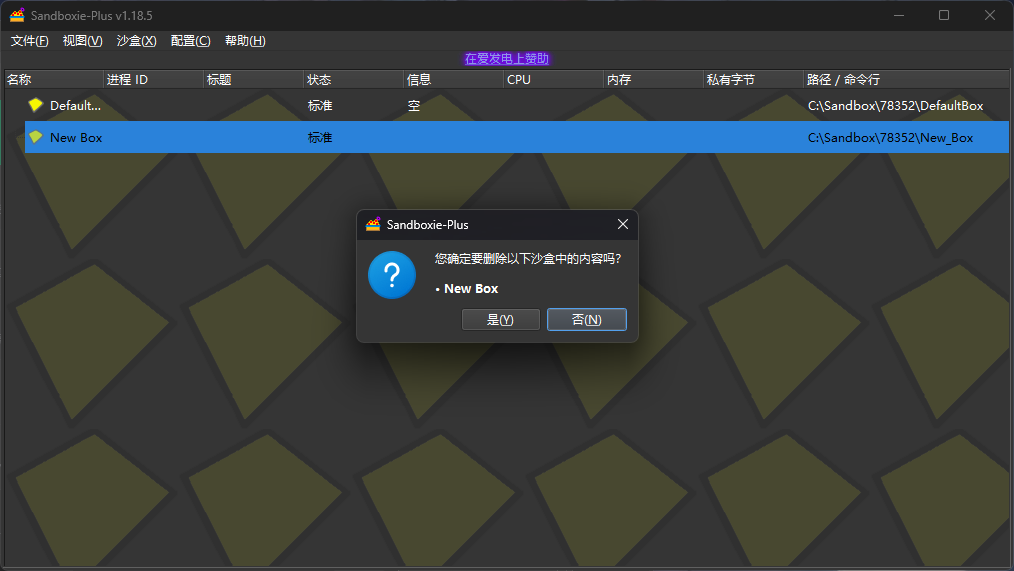The image size is (1014, 571).
Task: Click the question mark dialog icon
Action: (x=392, y=275)
